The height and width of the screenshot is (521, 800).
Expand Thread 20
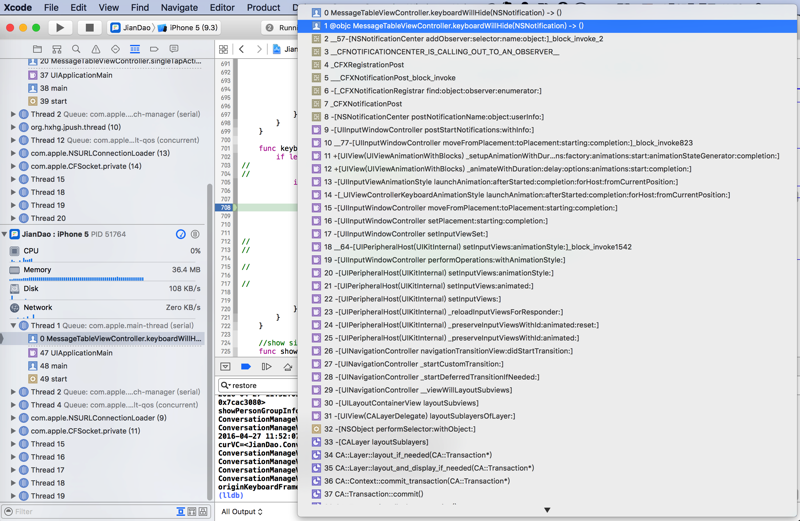[x=13, y=218]
